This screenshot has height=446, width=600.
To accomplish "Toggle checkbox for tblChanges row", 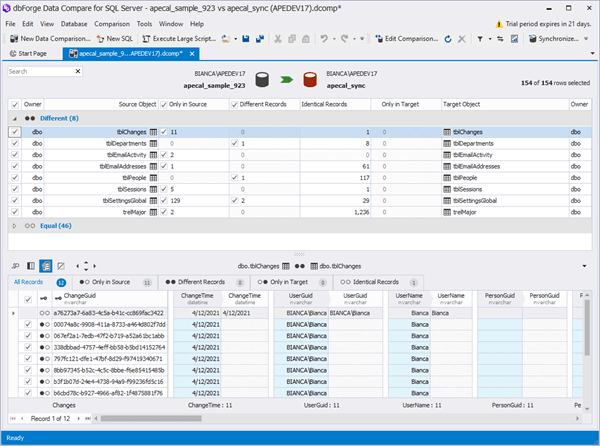I will coord(15,132).
